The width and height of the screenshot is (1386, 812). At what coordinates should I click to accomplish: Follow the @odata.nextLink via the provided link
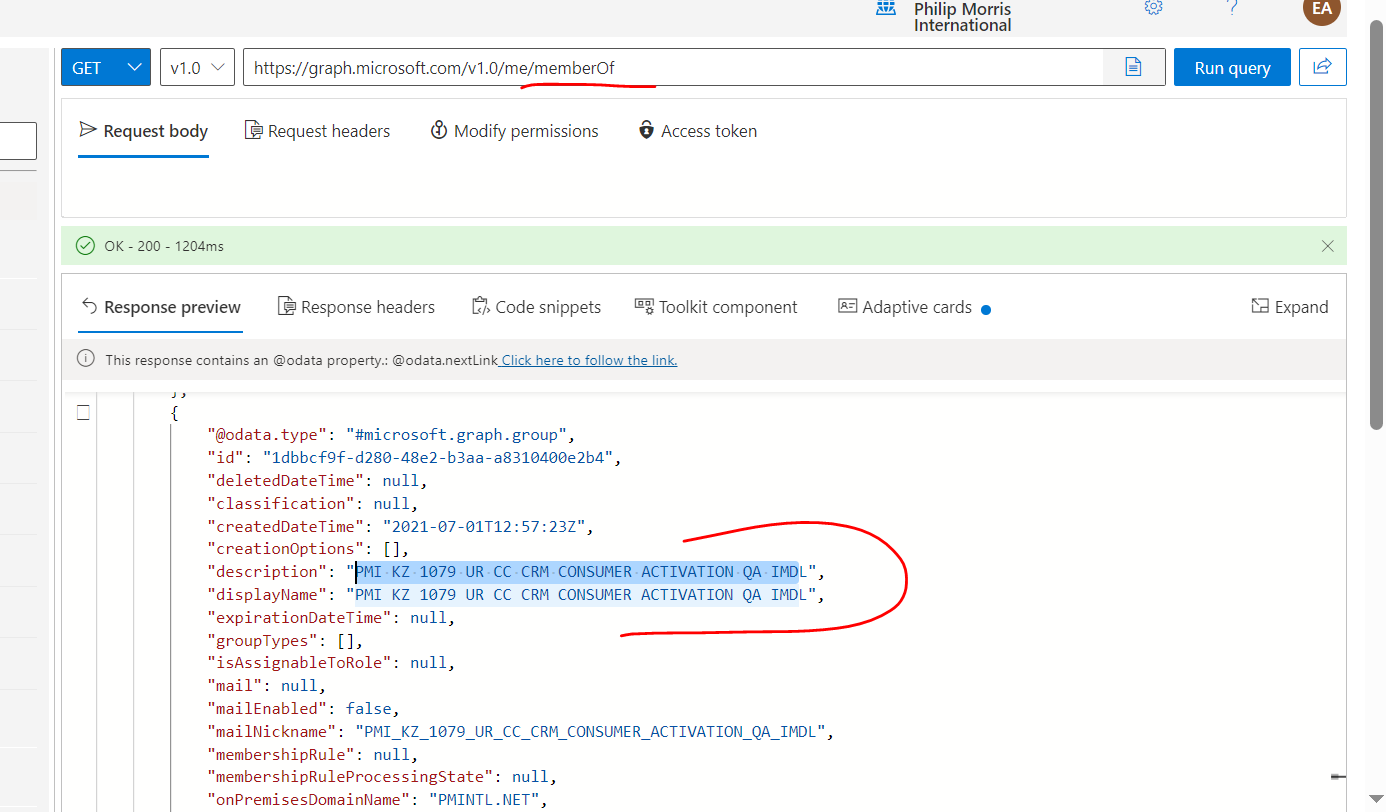(588, 359)
